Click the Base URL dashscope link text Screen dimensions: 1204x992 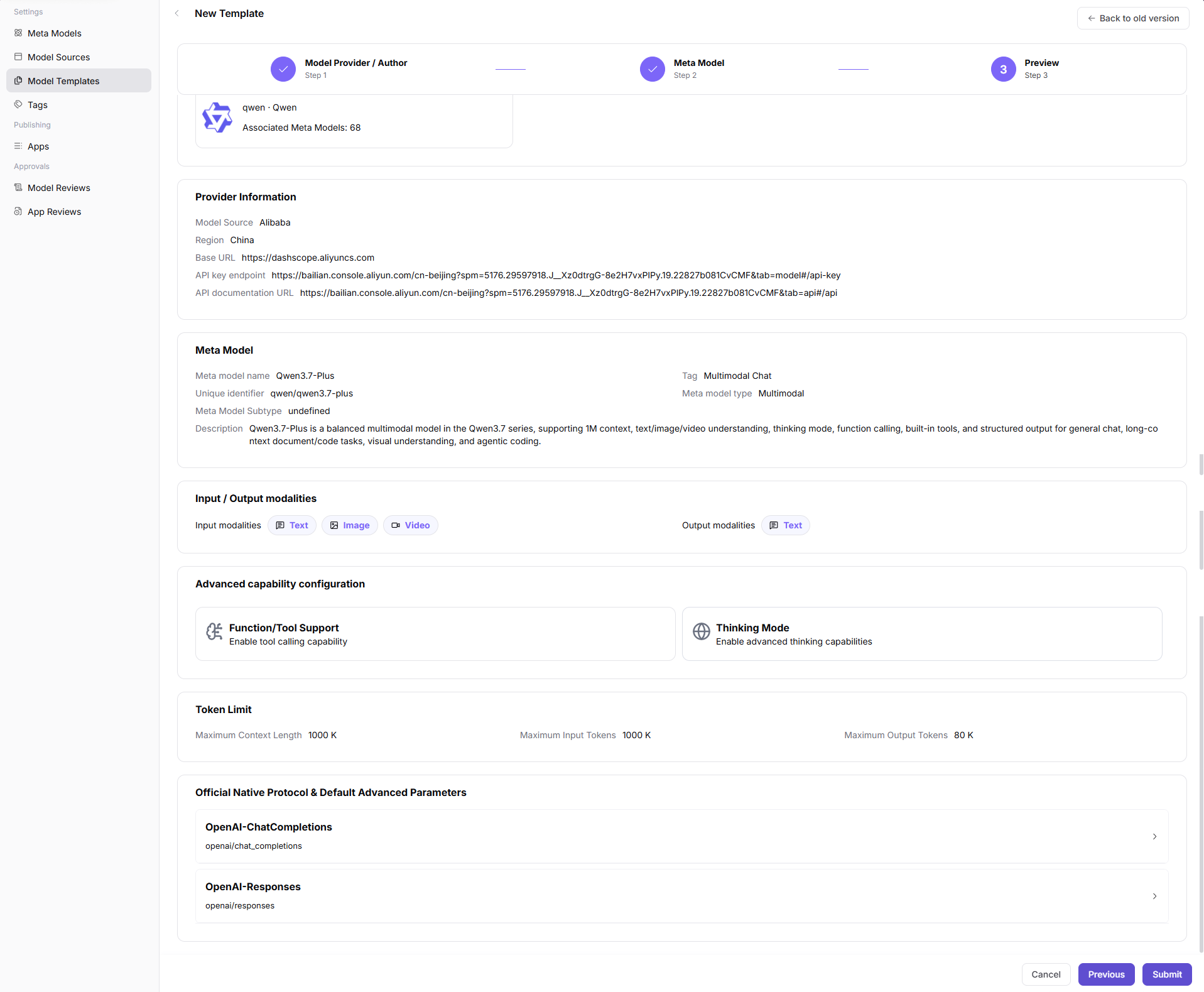pos(308,258)
